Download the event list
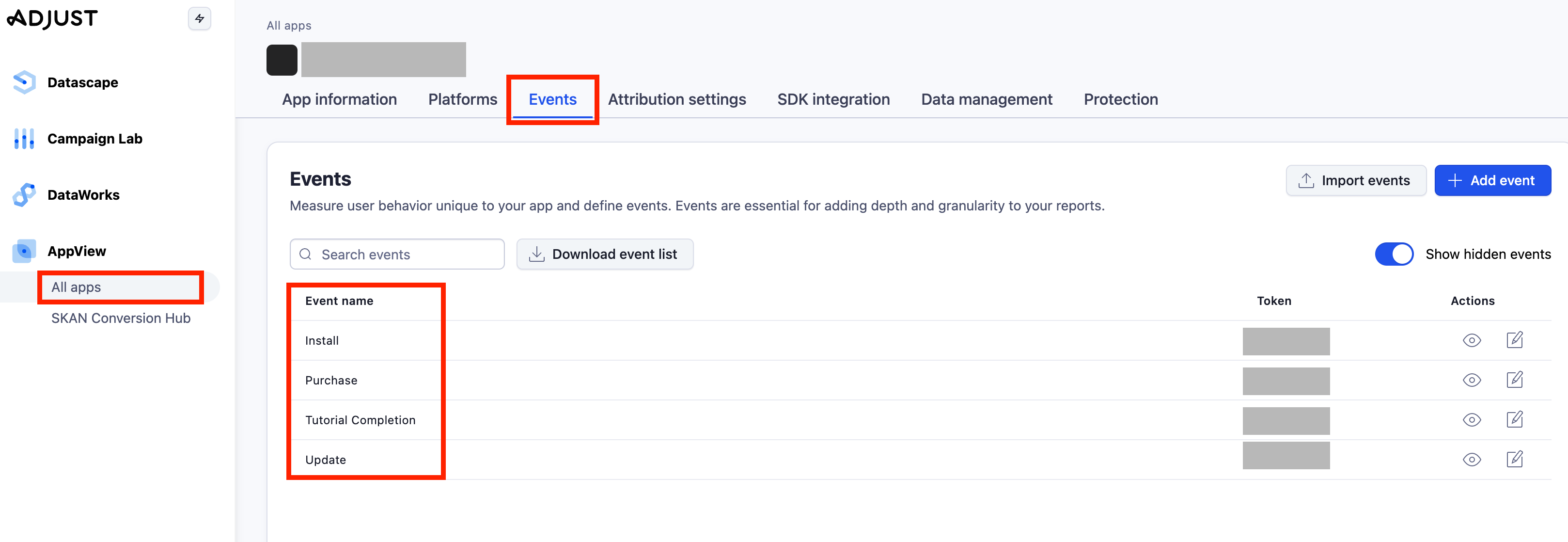Screen dimensions: 1568x542 point(604,254)
